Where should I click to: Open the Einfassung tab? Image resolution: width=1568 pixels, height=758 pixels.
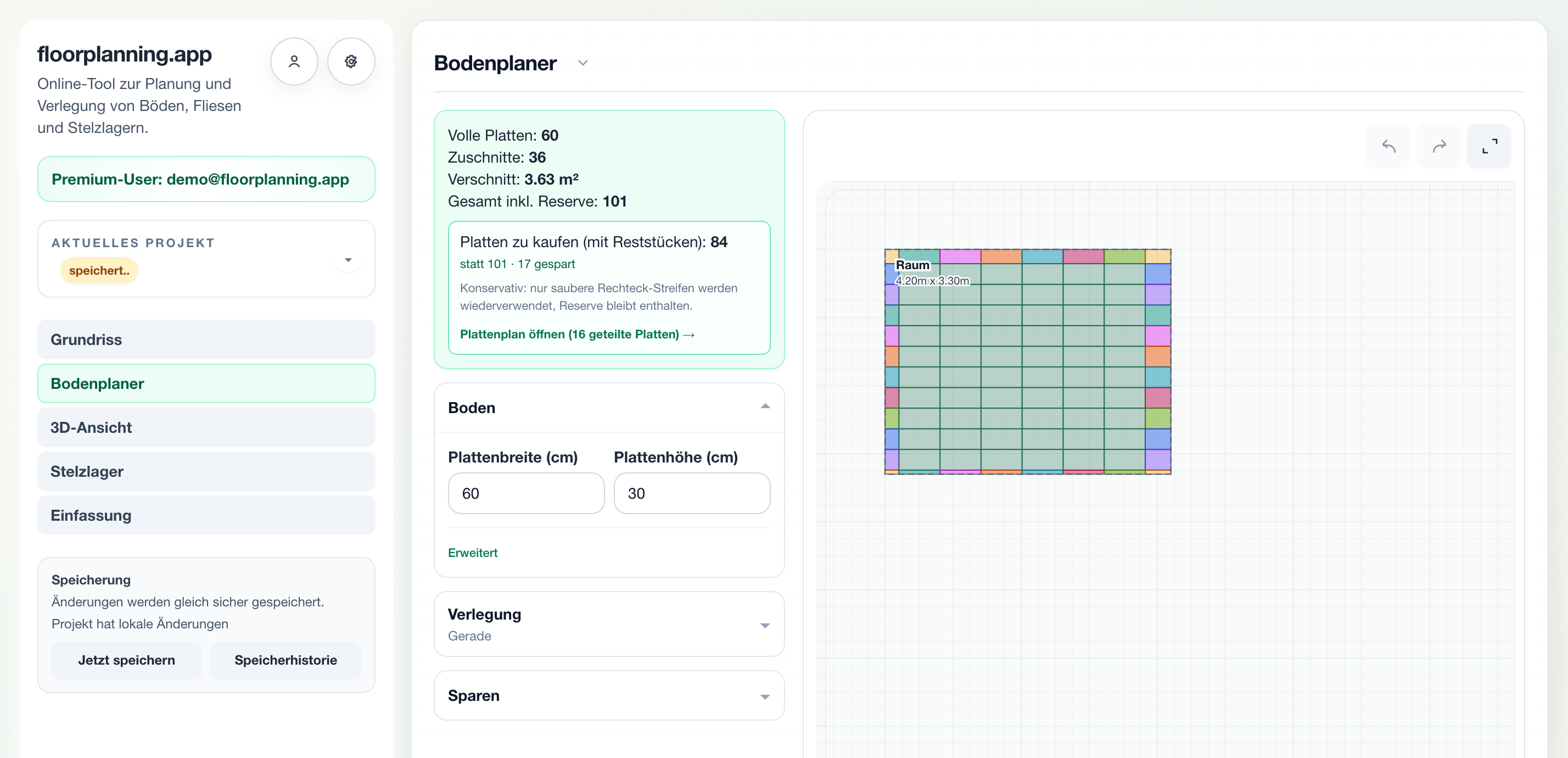(206, 515)
